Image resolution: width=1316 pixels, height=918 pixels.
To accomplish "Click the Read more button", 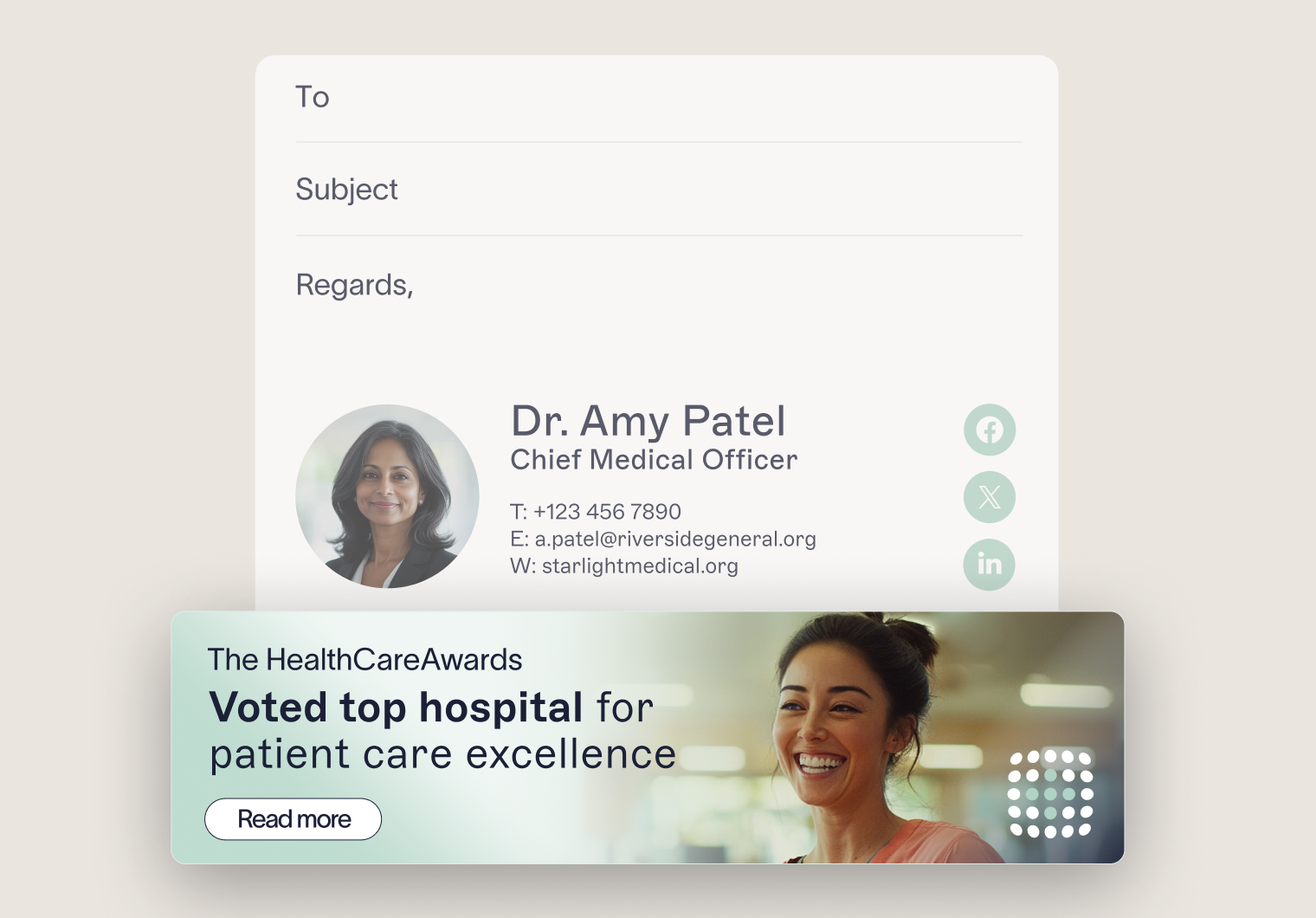I will [294, 819].
